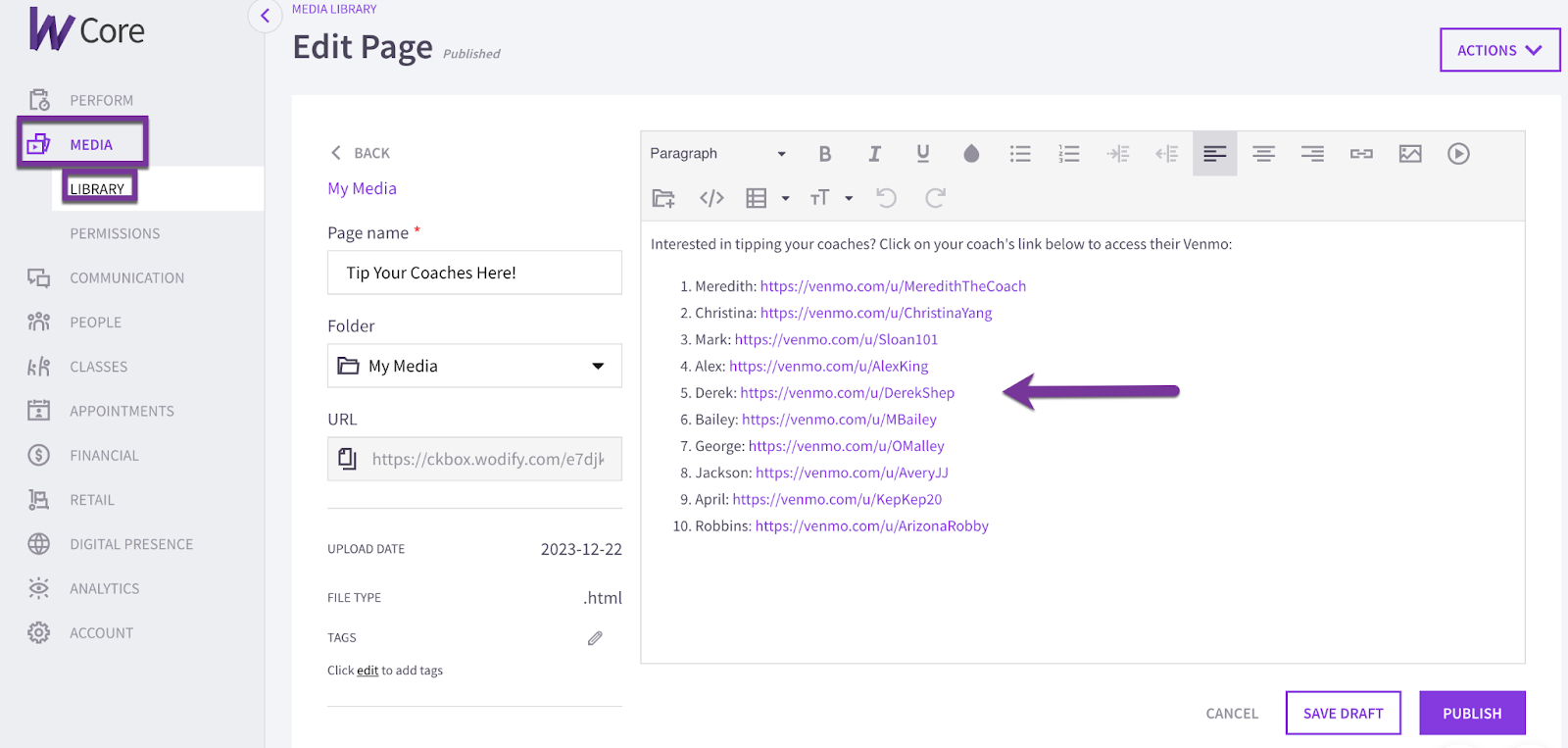Open the Paragraph style dropdown
The image size is (1568, 748).
pyautogui.click(x=718, y=154)
